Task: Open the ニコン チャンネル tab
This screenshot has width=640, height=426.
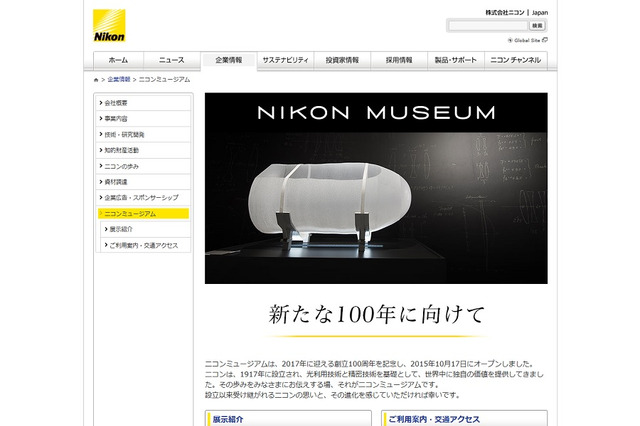Action: coord(516,60)
